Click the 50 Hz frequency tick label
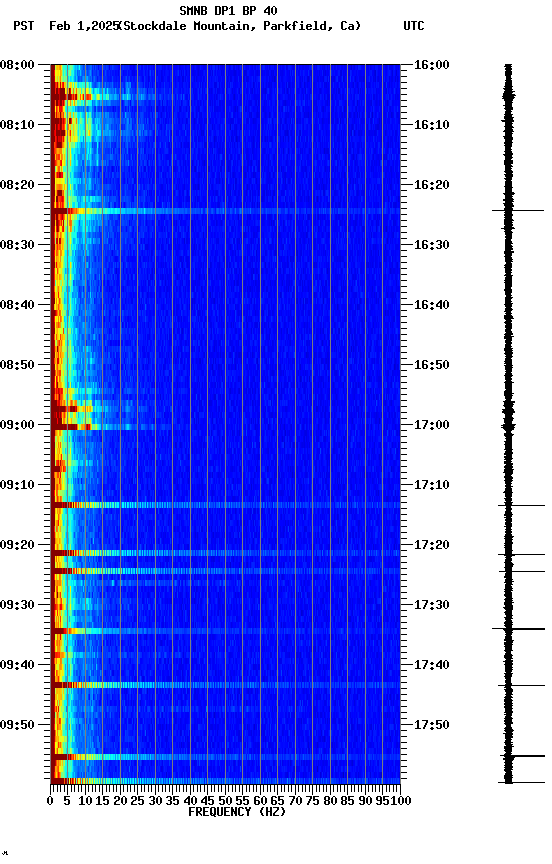Image resolution: width=552 pixels, height=864 pixels. [x=225, y=801]
